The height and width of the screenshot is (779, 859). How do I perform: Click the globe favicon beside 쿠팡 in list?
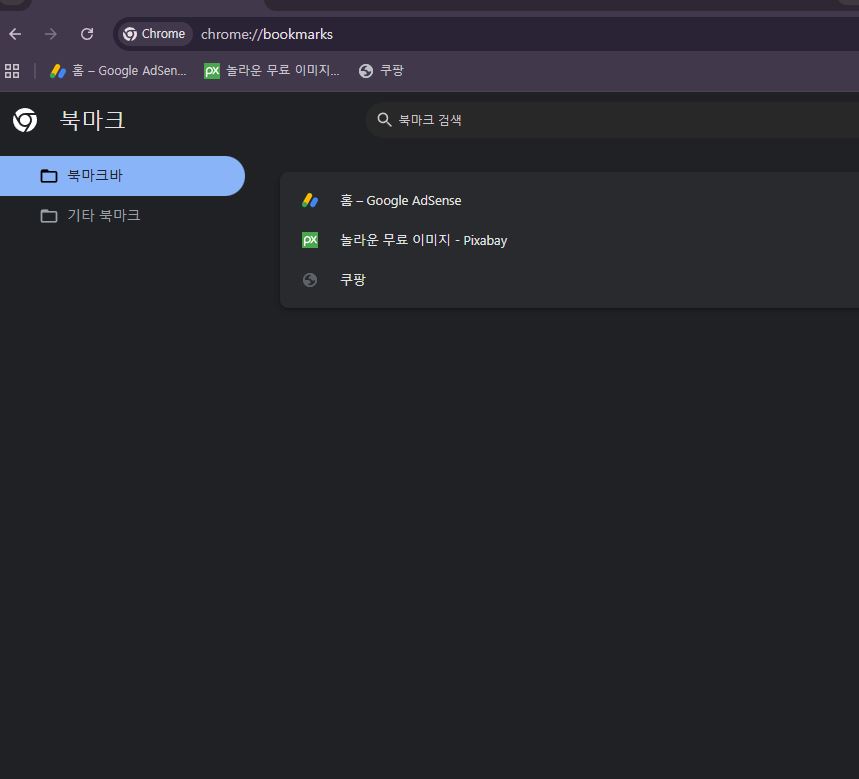[310, 280]
